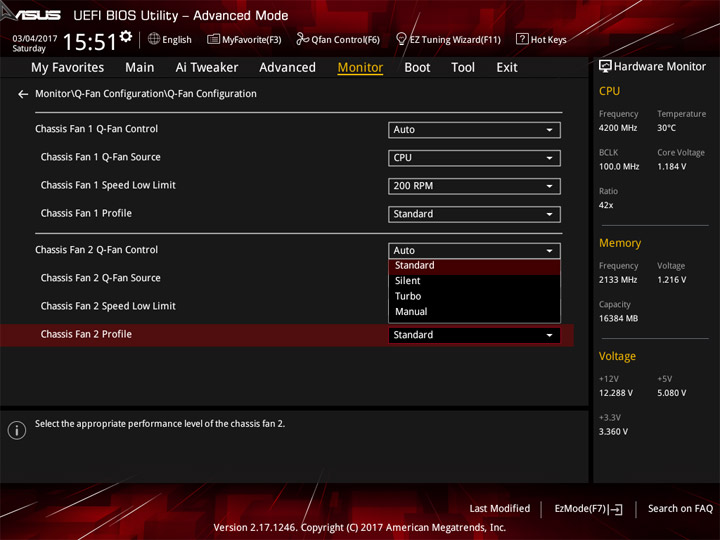
Task: Click the 15:51 clock display
Action: coord(90,42)
